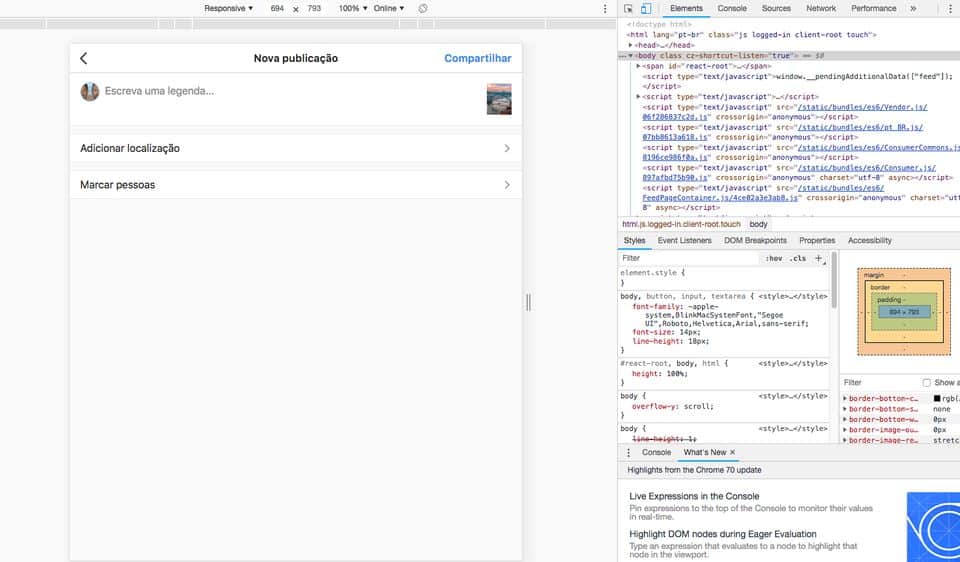Click the Escreva uma legenda caption field
Viewport: 960px width, 562px height.
[x=290, y=91]
